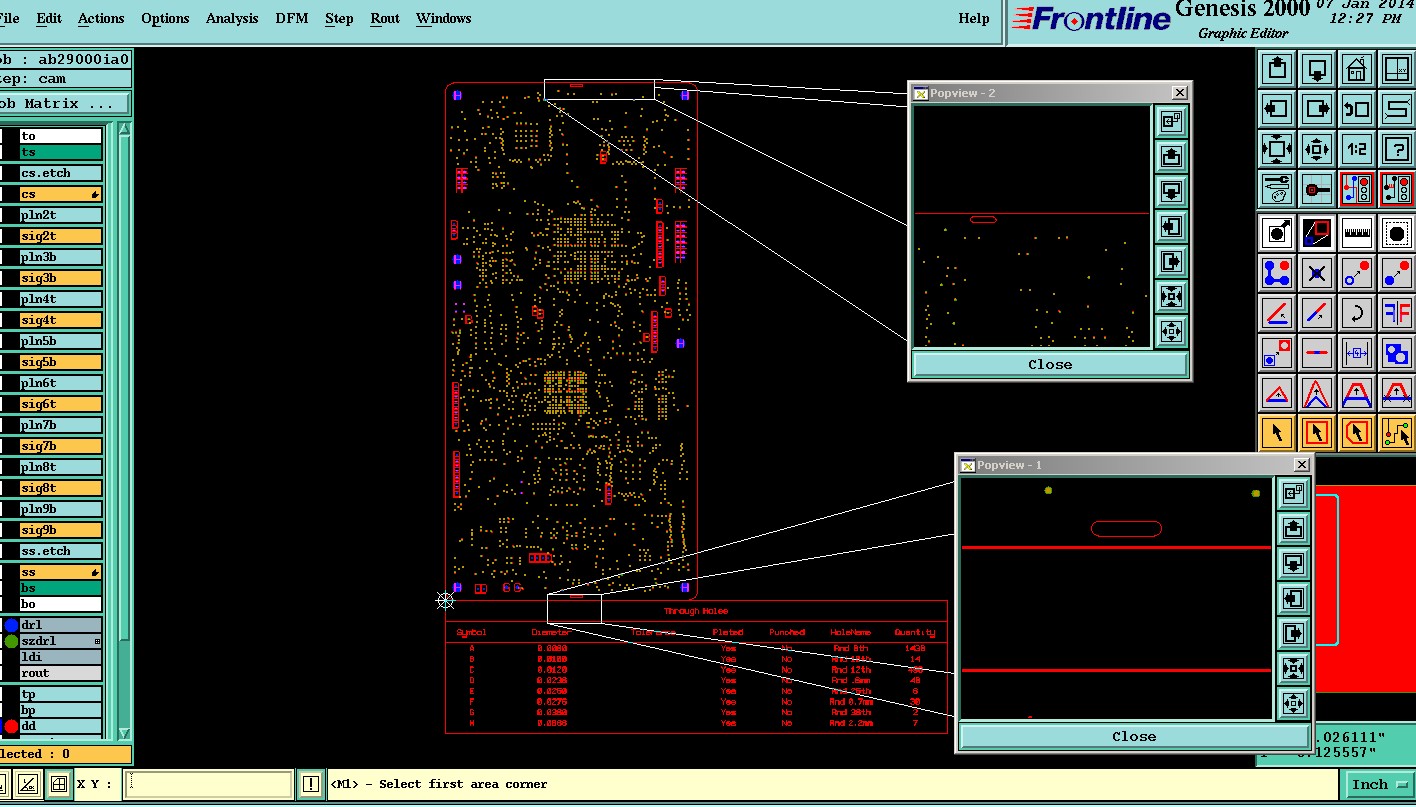Image resolution: width=1416 pixels, height=807 pixels.
Task: Toggle visibility box of layer dd
Action: tap(11, 726)
